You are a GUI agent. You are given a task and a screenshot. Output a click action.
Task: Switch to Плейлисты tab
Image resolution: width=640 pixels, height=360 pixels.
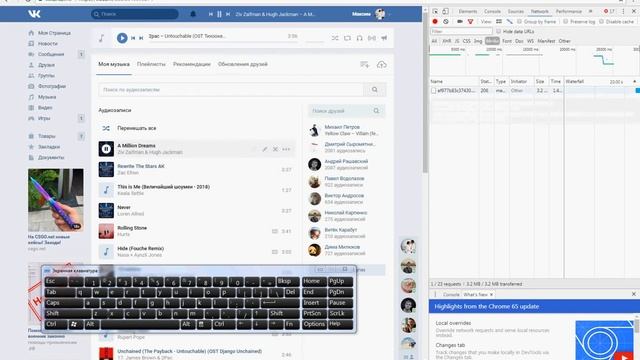pyautogui.click(x=151, y=64)
